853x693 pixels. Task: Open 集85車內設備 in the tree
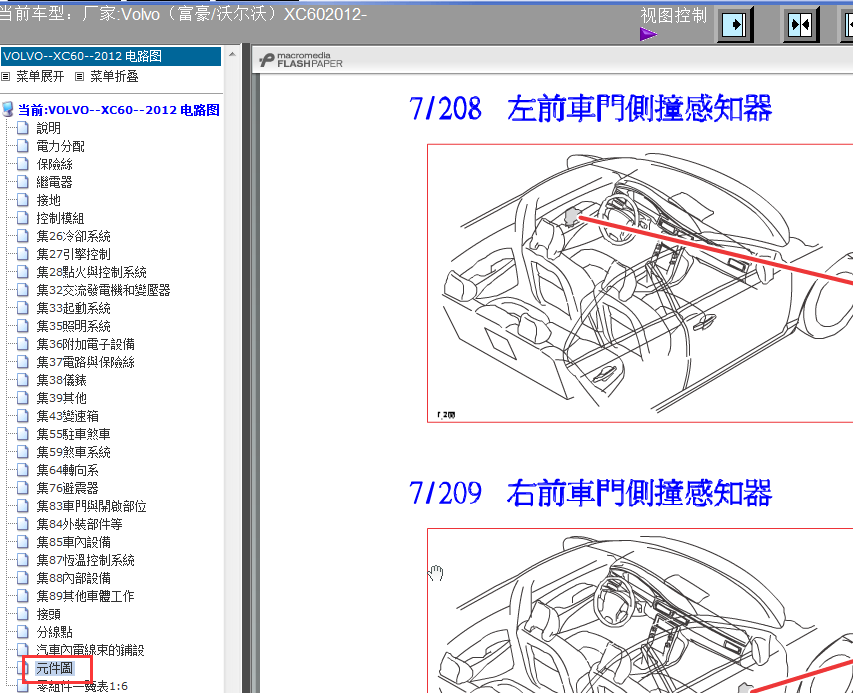73,542
